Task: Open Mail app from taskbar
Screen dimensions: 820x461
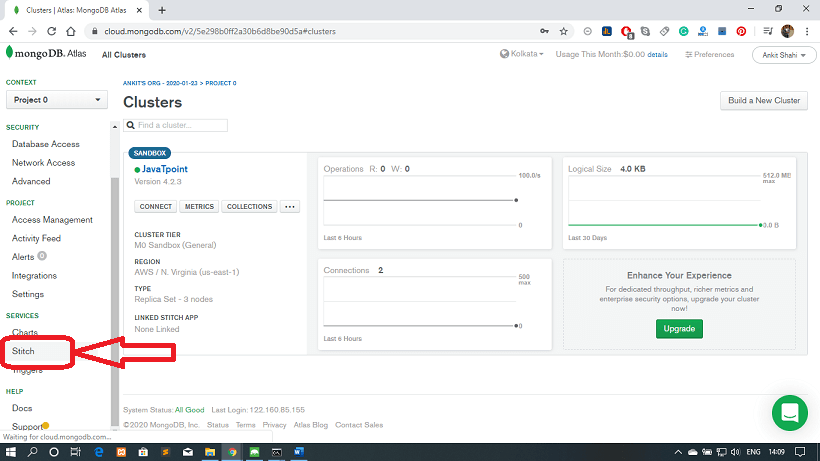Action: (x=188, y=452)
